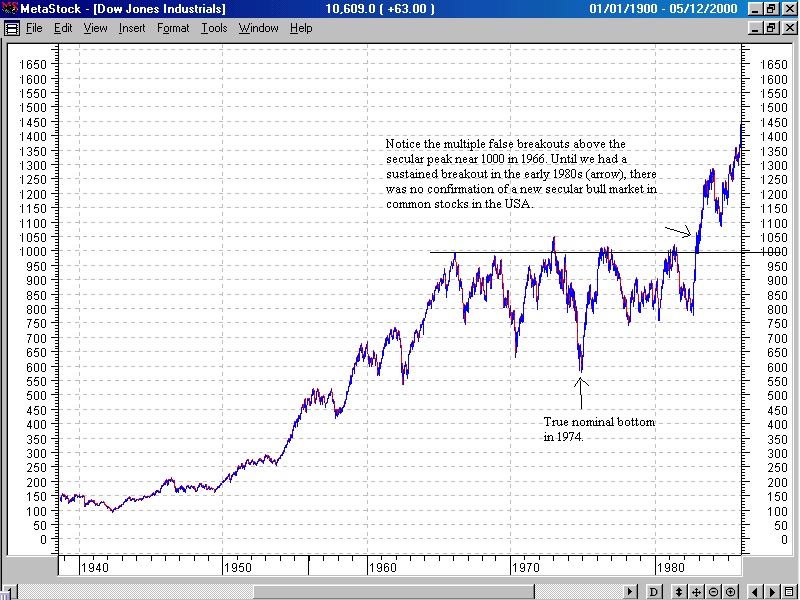Click the 1960 date axis label
800x600 pixels.
(383, 567)
